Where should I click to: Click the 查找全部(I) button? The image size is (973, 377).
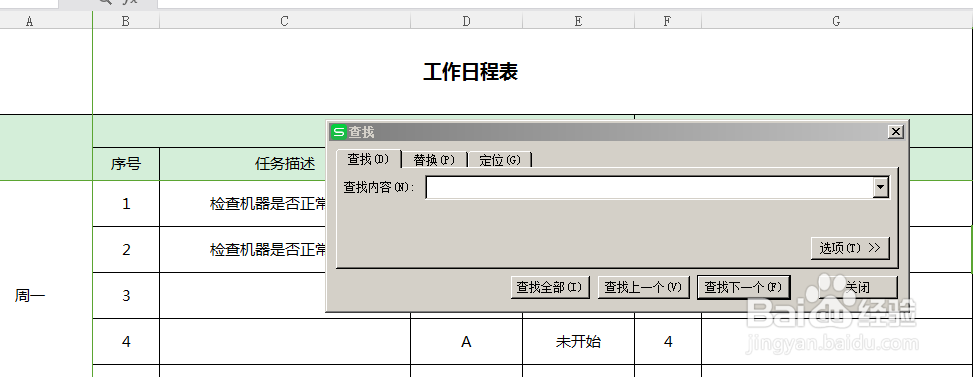(x=550, y=288)
